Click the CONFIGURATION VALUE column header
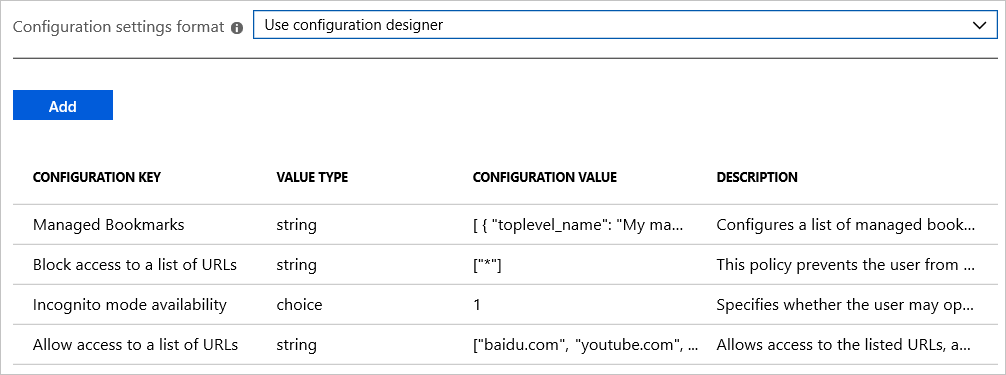Viewport: 1006px width, 375px height. pos(545,177)
